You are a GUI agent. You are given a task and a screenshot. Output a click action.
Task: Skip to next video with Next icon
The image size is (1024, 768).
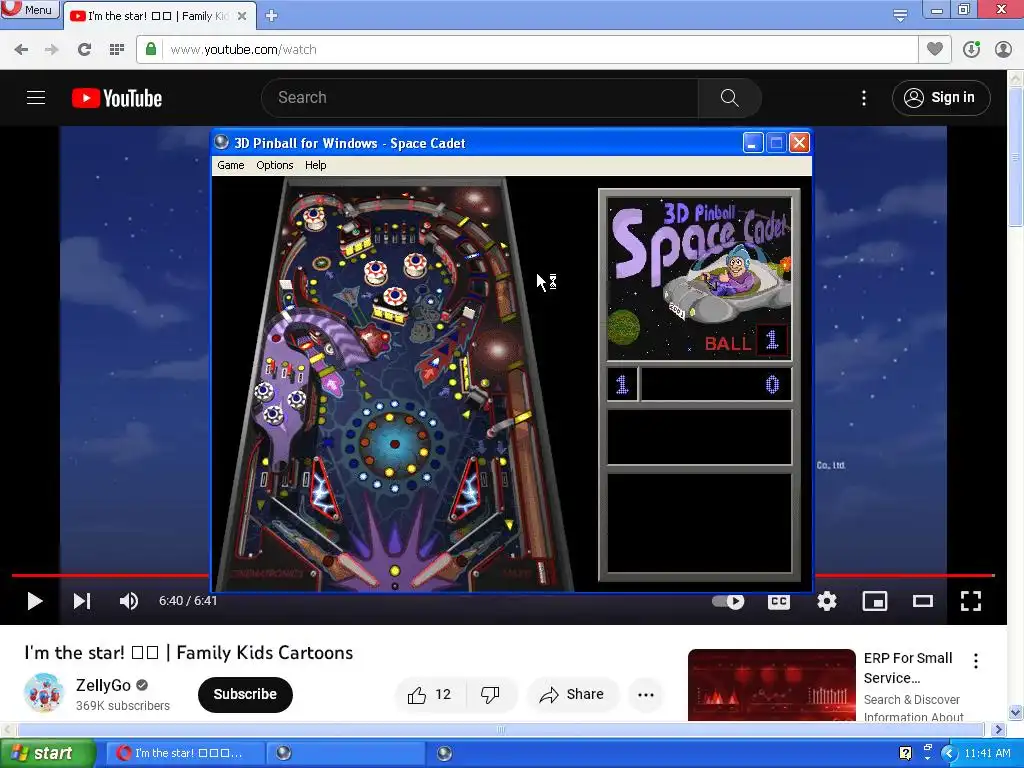coord(82,601)
